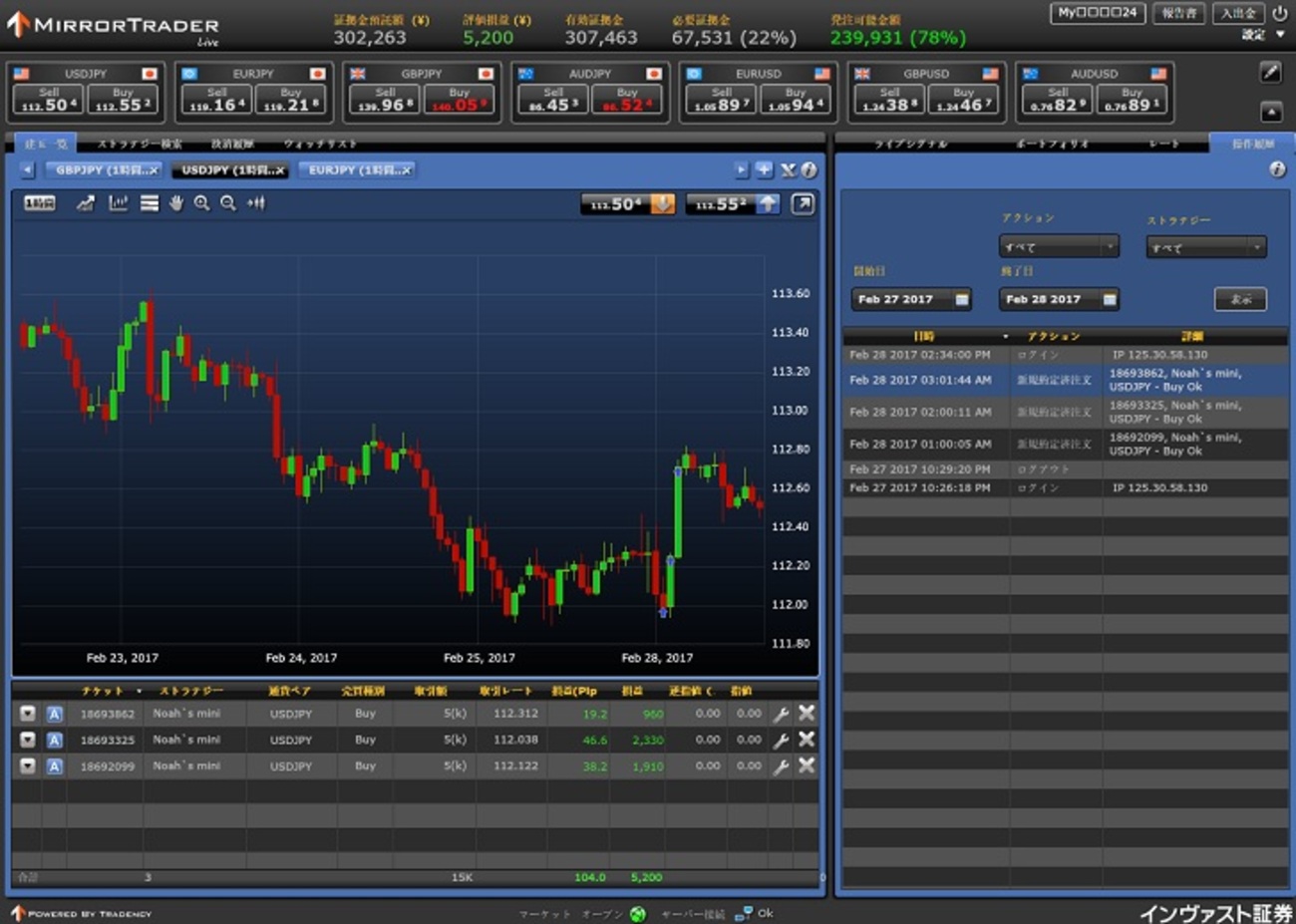
Task: Toggle the A mode icon for ticket 18693325
Action: pyautogui.click(x=55, y=740)
